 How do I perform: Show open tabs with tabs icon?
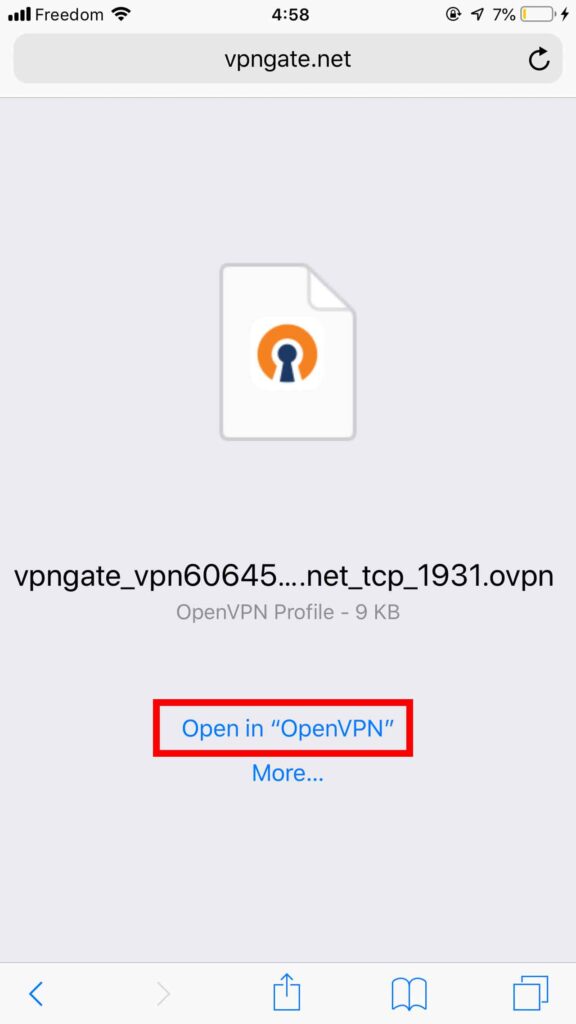531,993
